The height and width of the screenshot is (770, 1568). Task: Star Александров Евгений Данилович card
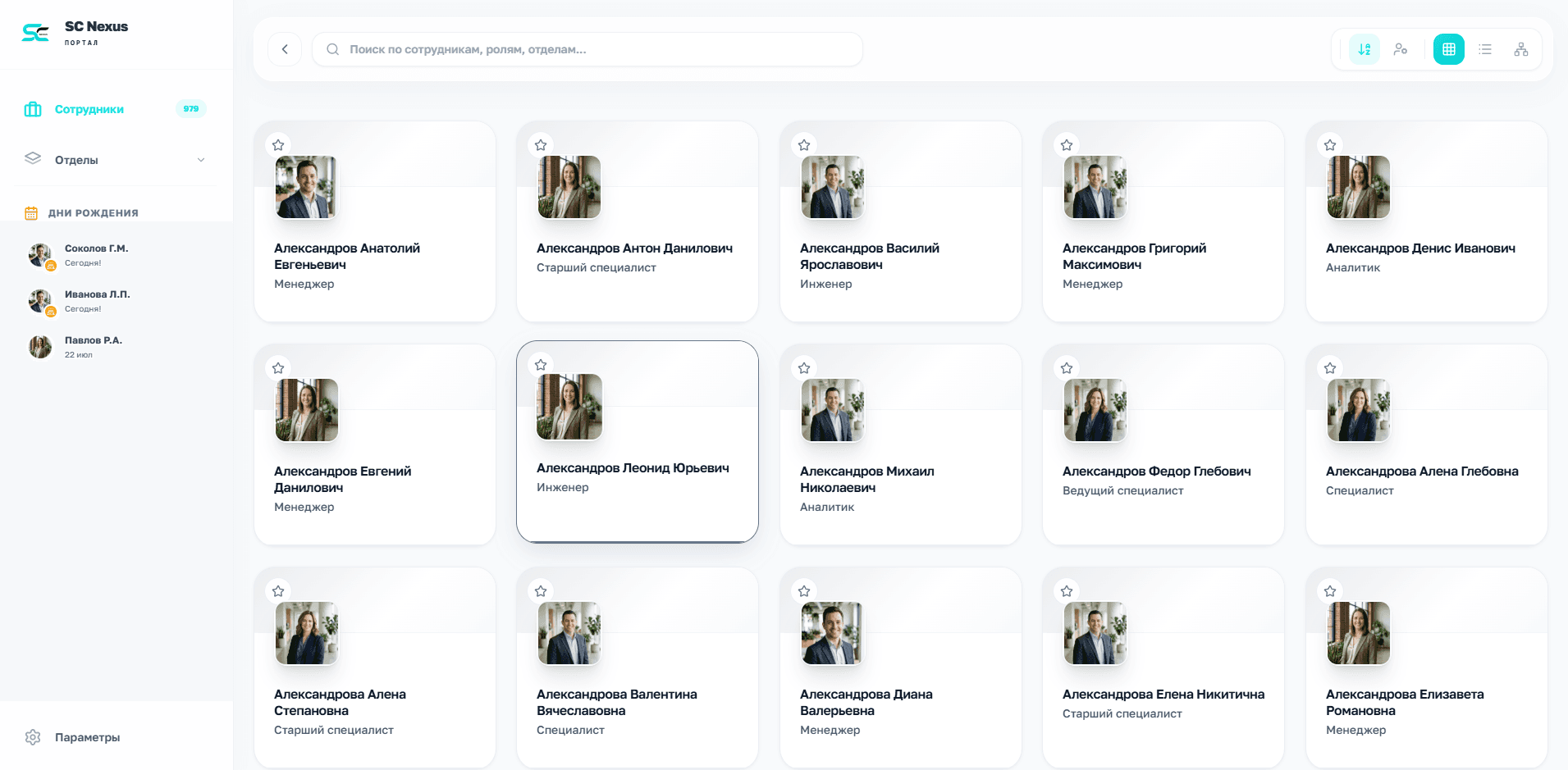click(x=278, y=368)
